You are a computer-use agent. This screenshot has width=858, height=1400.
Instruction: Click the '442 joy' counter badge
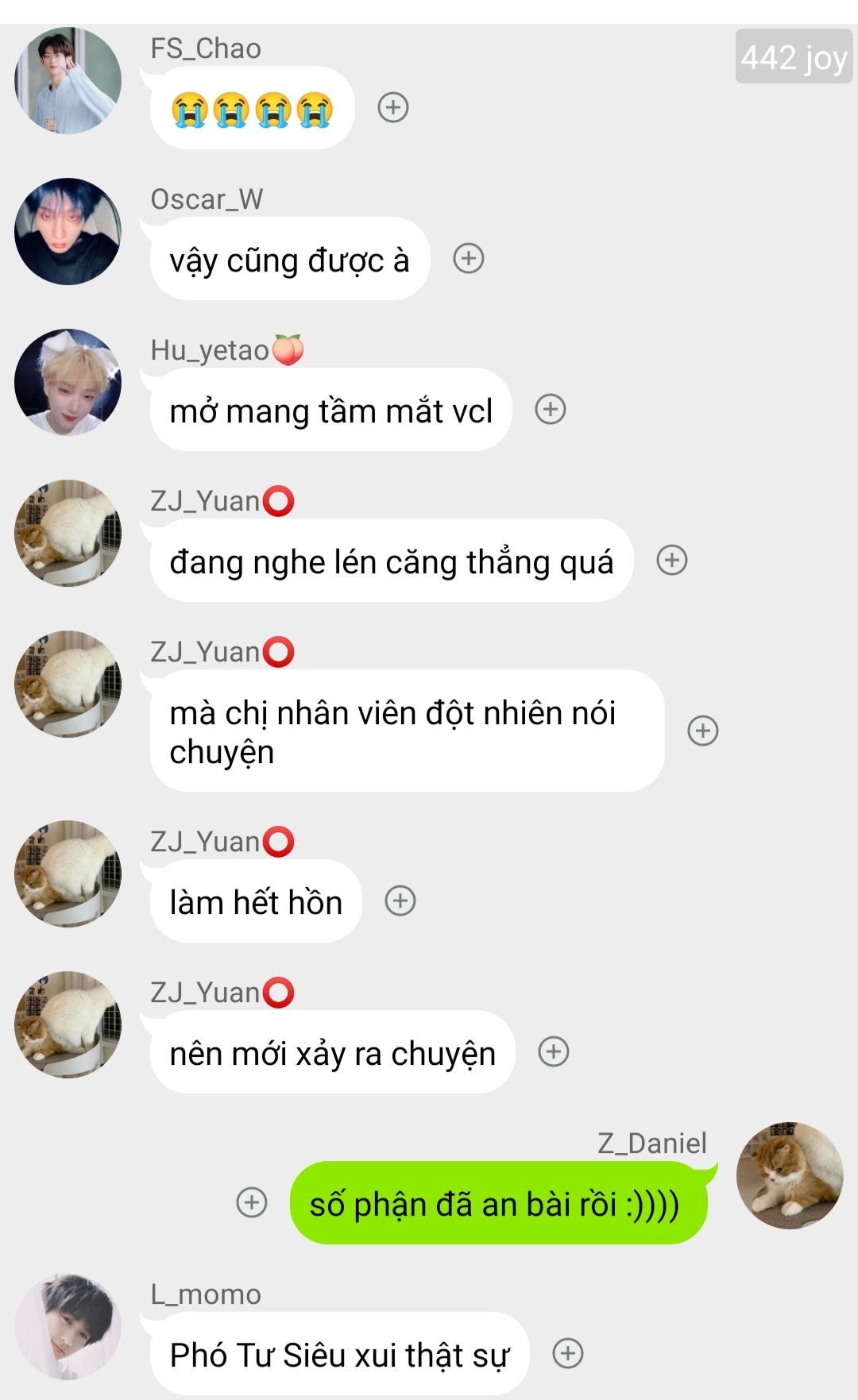[794, 56]
